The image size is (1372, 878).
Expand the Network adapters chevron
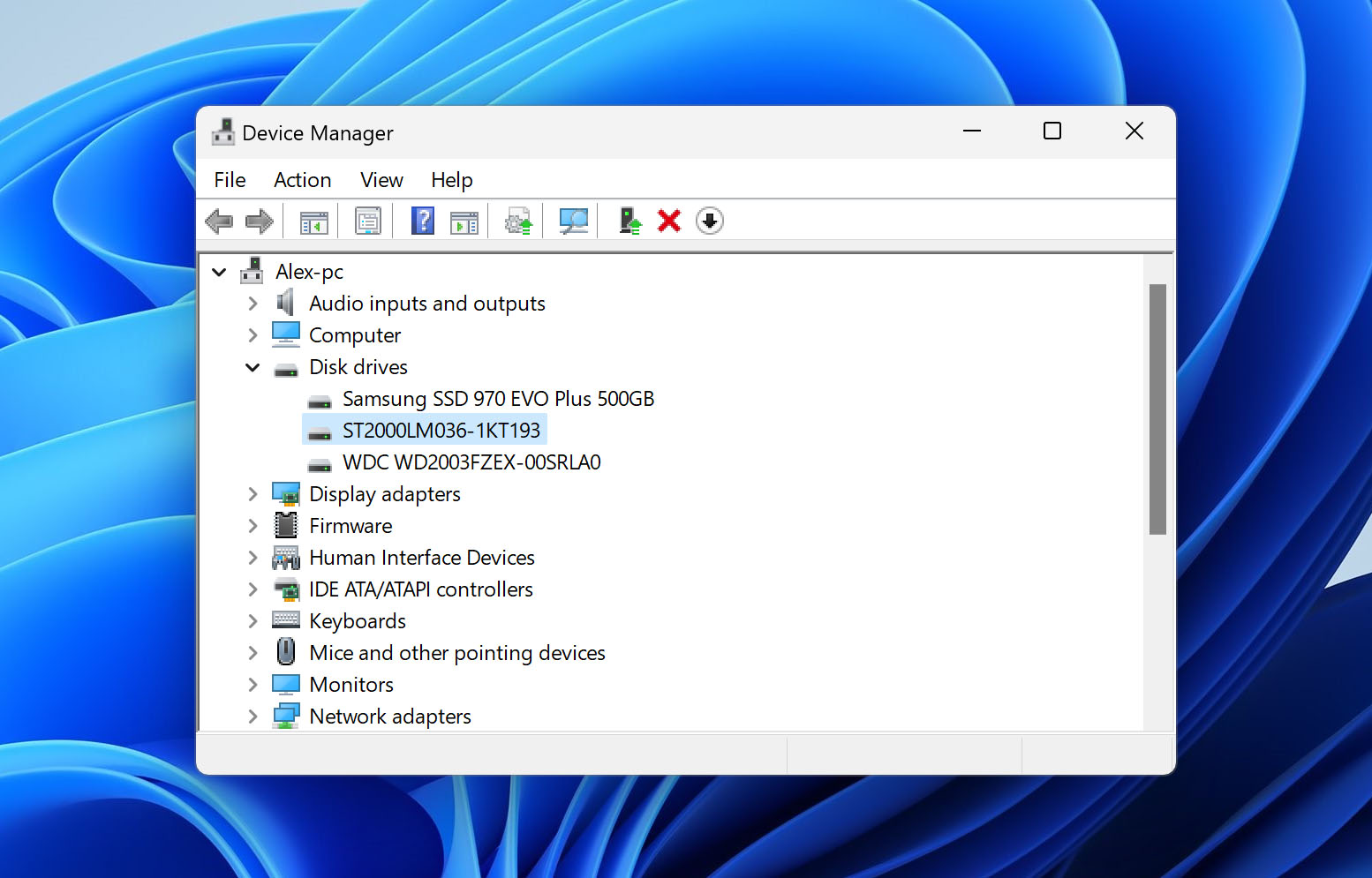click(x=253, y=717)
